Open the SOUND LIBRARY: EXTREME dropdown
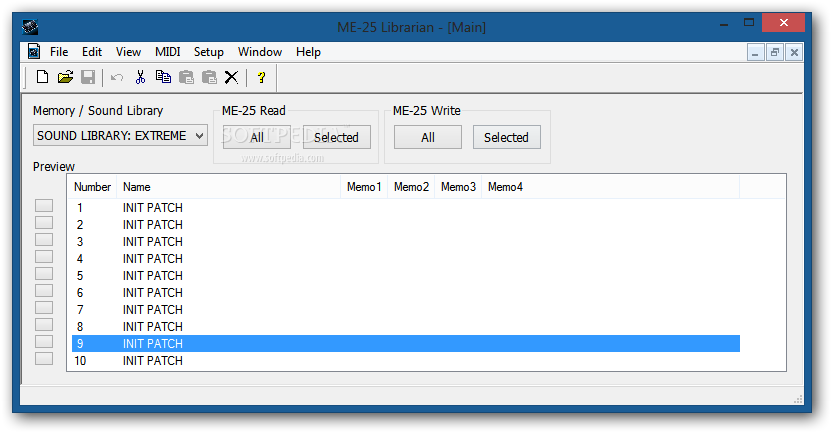Viewport: 832px width, 433px height. tap(120, 136)
